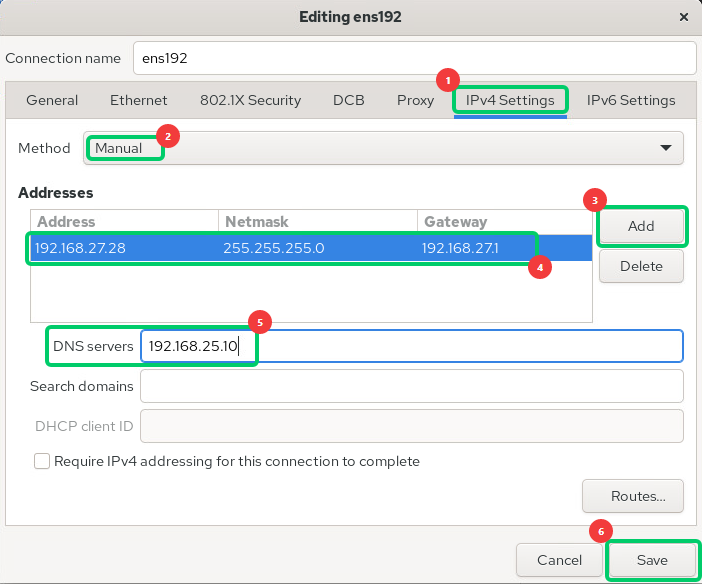The image size is (702, 584).
Task: Open the Routes… dialog
Action: 633,496
